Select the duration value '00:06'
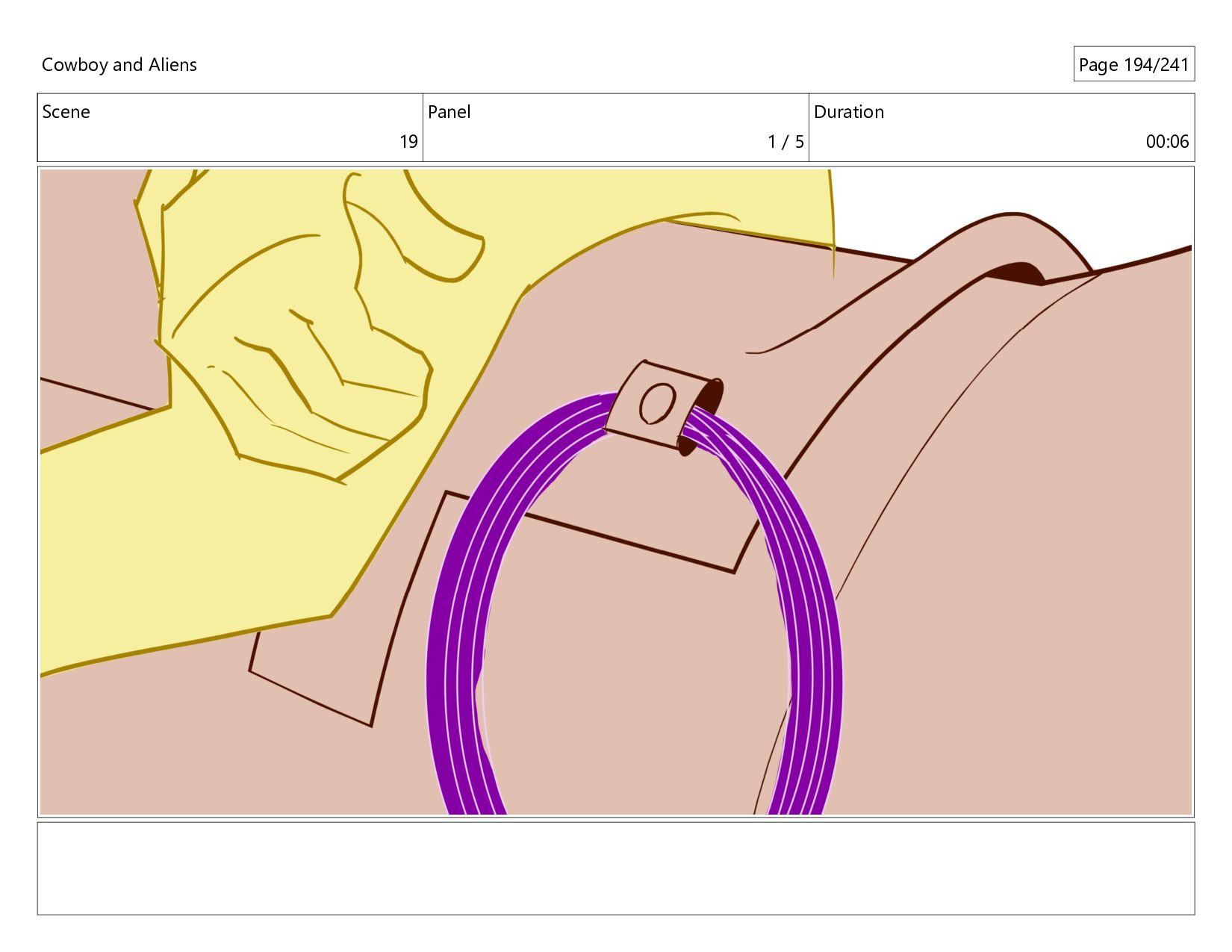The image size is (1232, 952). (x=1167, y=142)
